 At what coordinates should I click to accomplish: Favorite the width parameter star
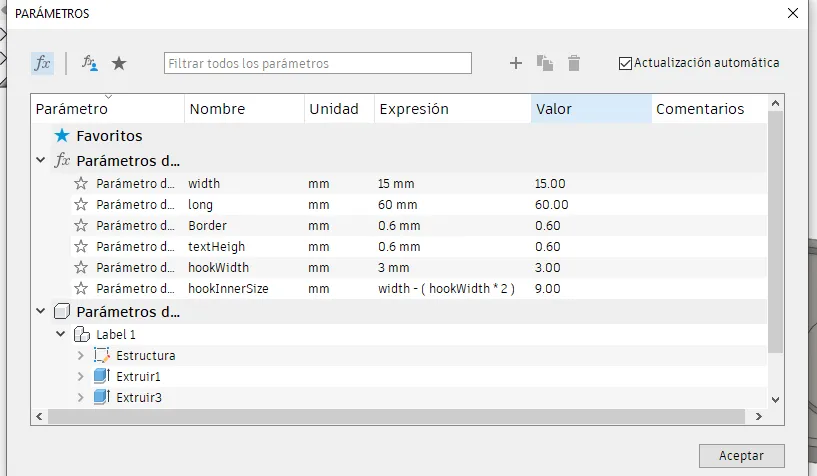click(x=81, y=184)
